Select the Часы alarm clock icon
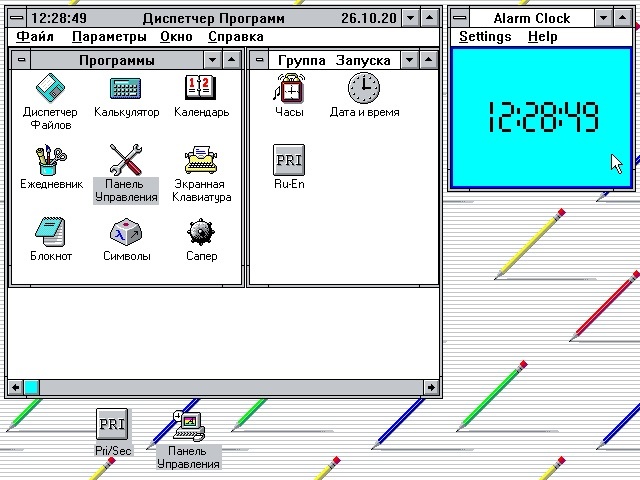Viewport: 640px width, 480px height. click(x=289, y=87)
